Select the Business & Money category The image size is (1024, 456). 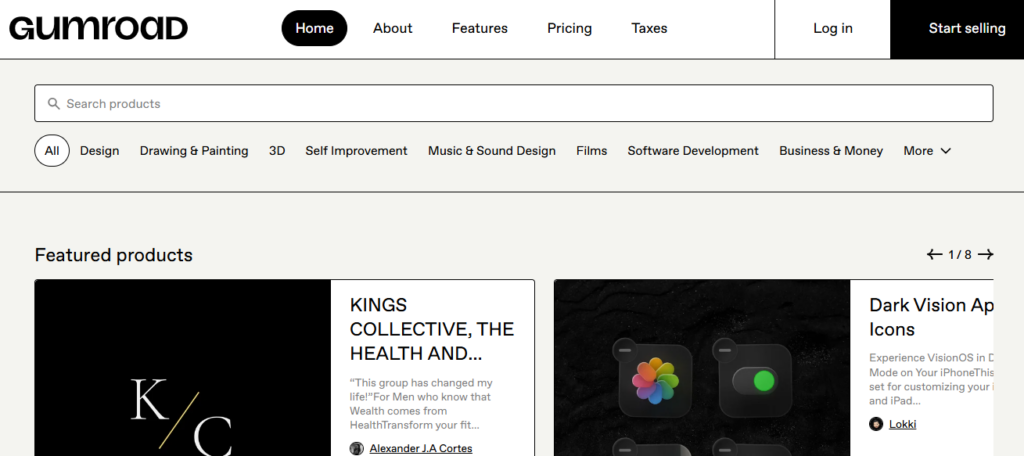tap(831, 151)
